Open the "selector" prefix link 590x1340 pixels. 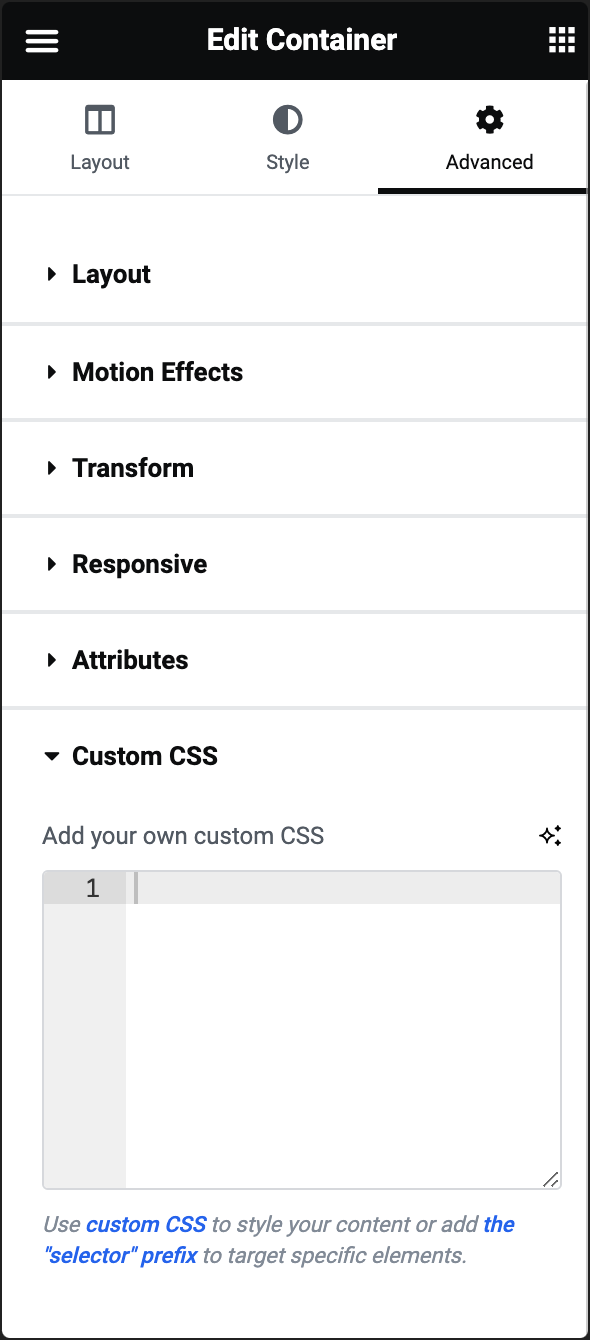pyautogui.click(x=280, y=1239)
